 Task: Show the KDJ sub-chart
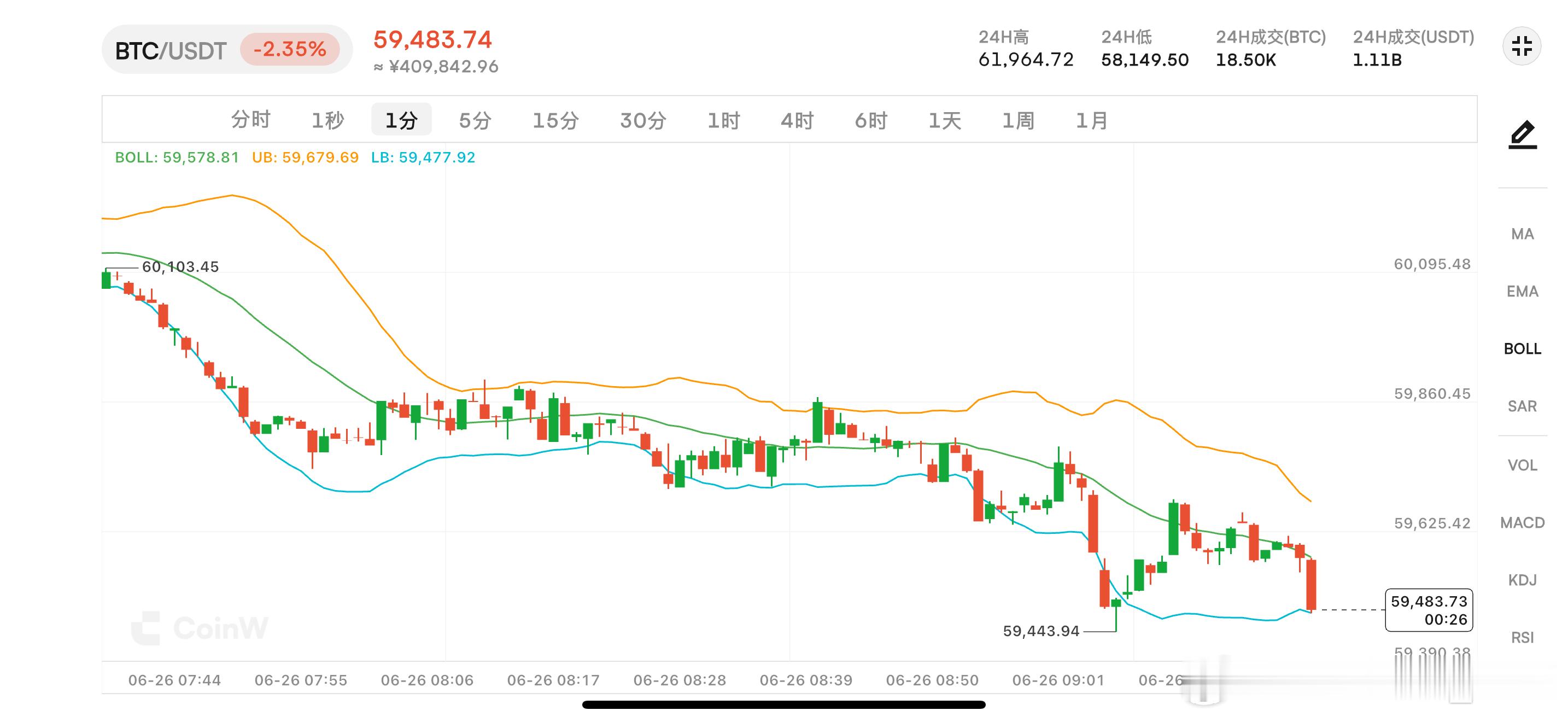click(x=1522, y=580)
